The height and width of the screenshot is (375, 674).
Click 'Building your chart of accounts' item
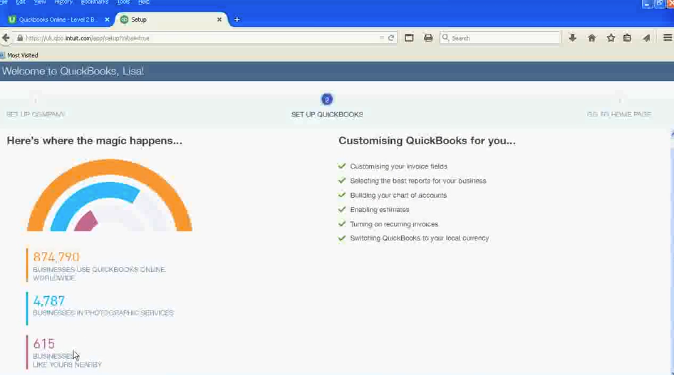tap(398, 195)
